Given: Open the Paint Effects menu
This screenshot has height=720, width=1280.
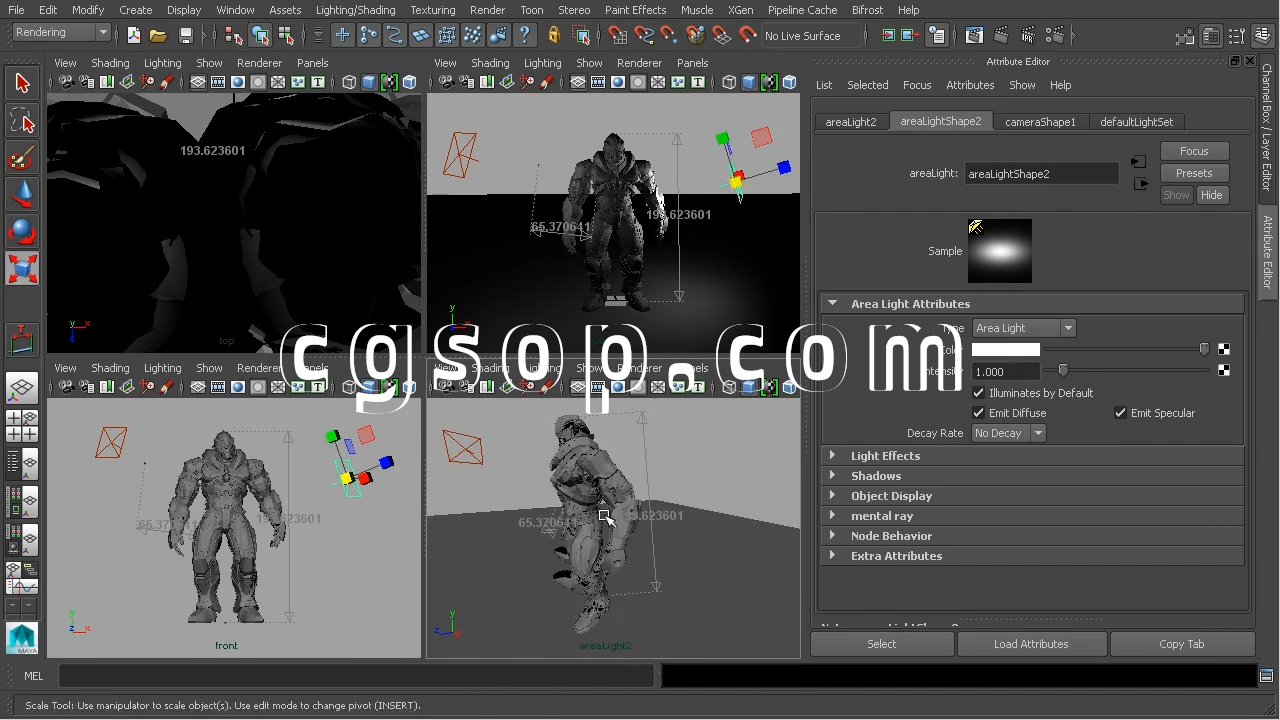Looking at the screenshot, I should point(635,10).
